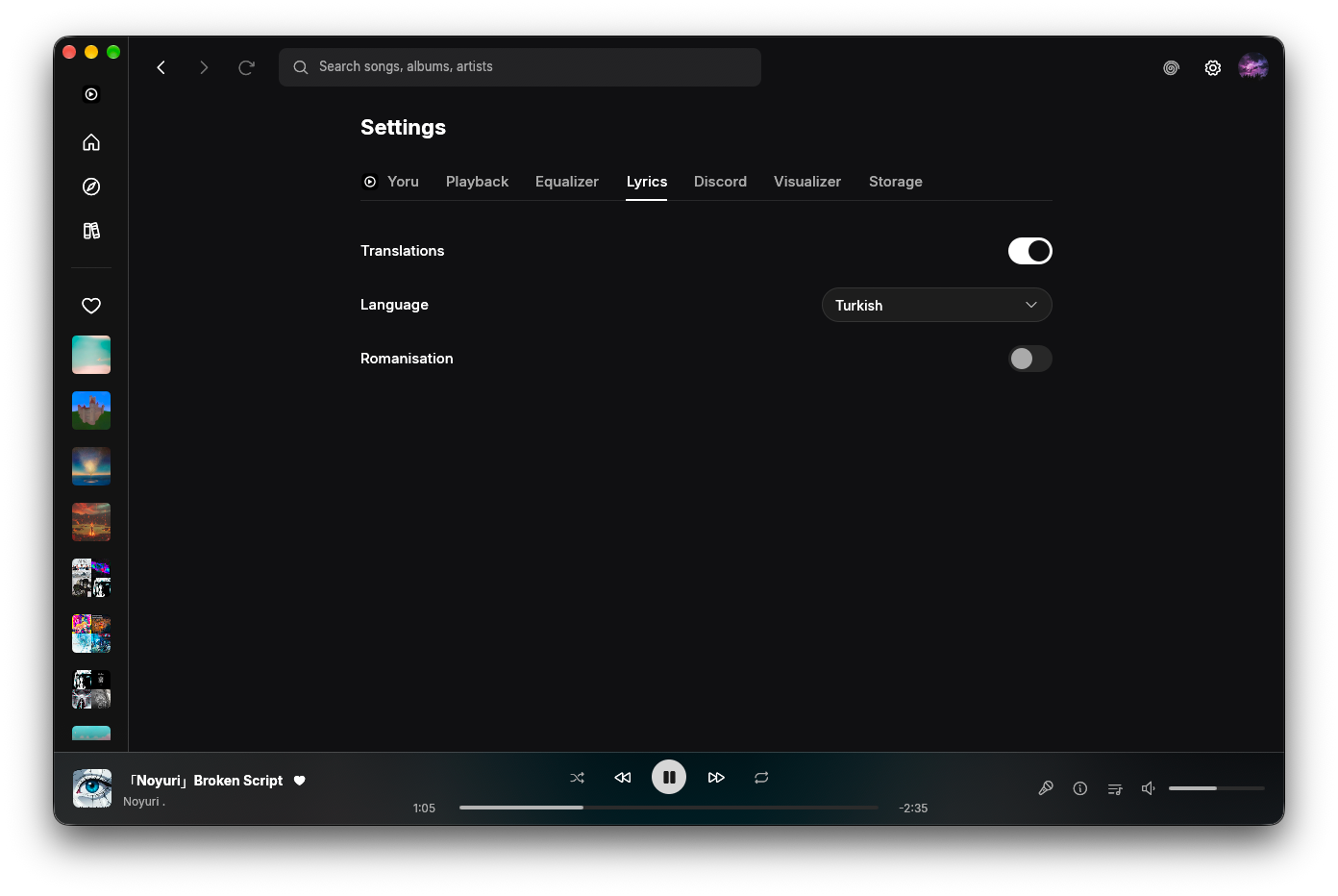Unlike Broken Script with heart icon
Viewport: 1338px width, 896px height.
[x=300, y=781]
